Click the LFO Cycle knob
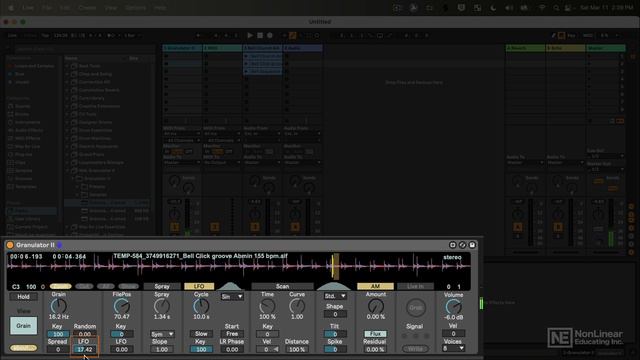This screenshot has height=360, width=640. (201, 306)
